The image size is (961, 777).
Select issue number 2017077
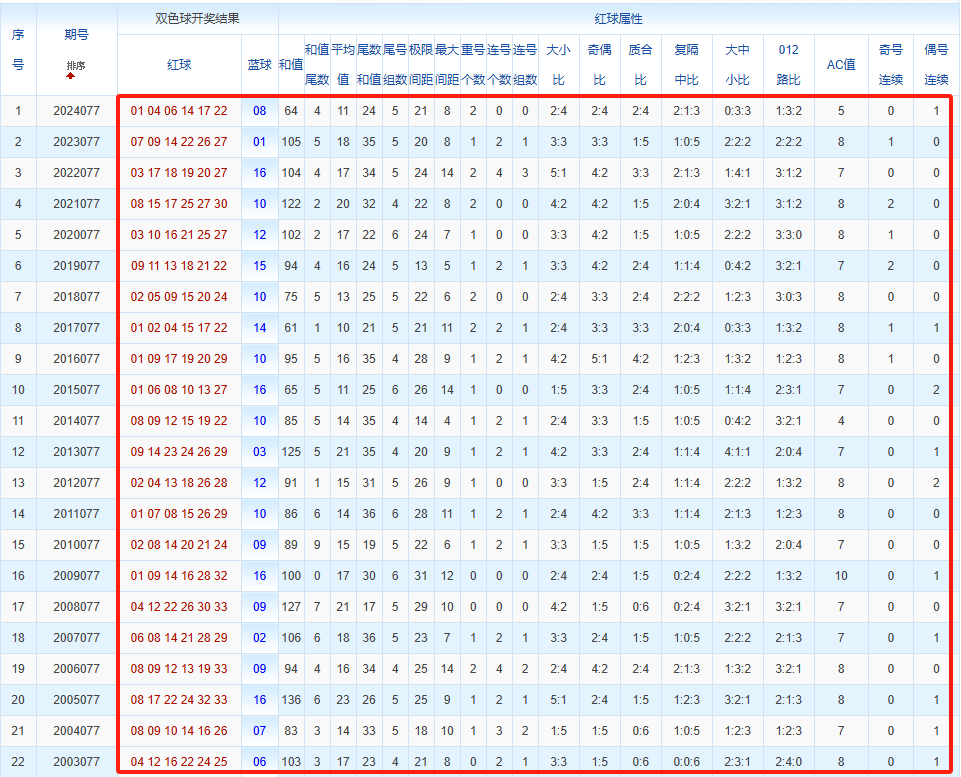[x=77, y=328]
